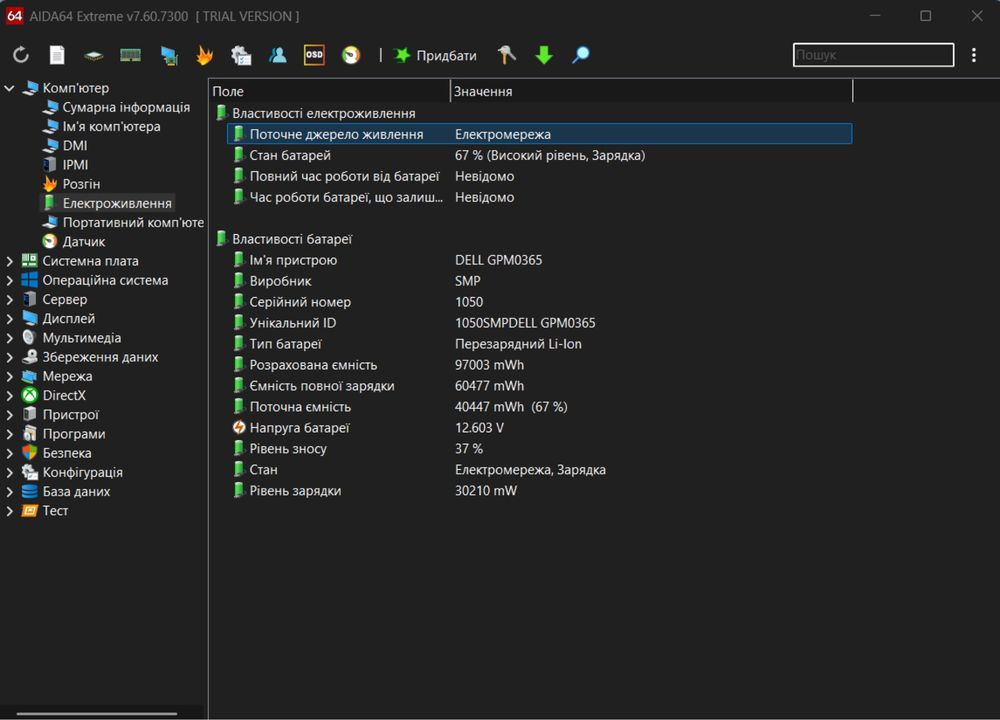Open the preferences checklist toolbar icon
This screenshot has height=720, width=1000.
tap(241, 55)
